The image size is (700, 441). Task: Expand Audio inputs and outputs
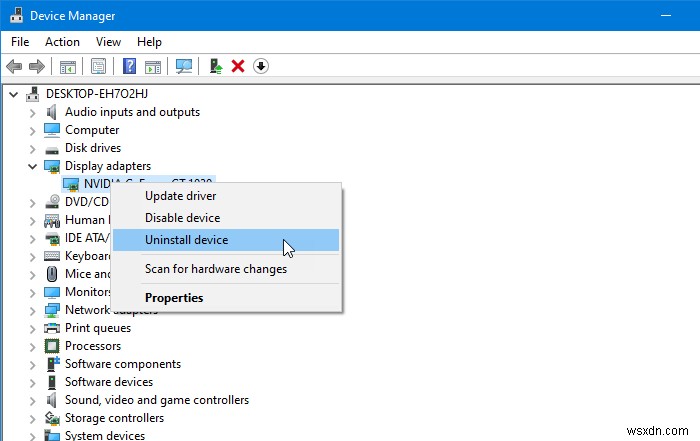coord(33,113)
